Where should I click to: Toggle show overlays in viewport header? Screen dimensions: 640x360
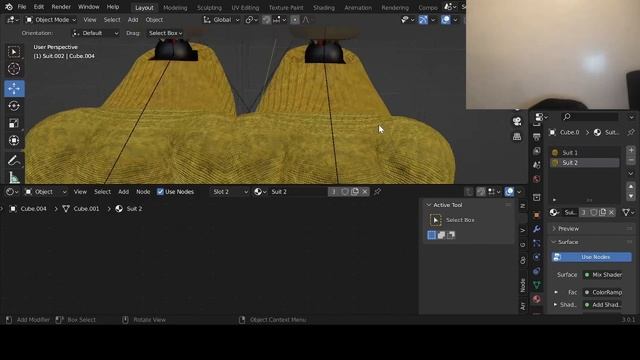click(446, 20)
